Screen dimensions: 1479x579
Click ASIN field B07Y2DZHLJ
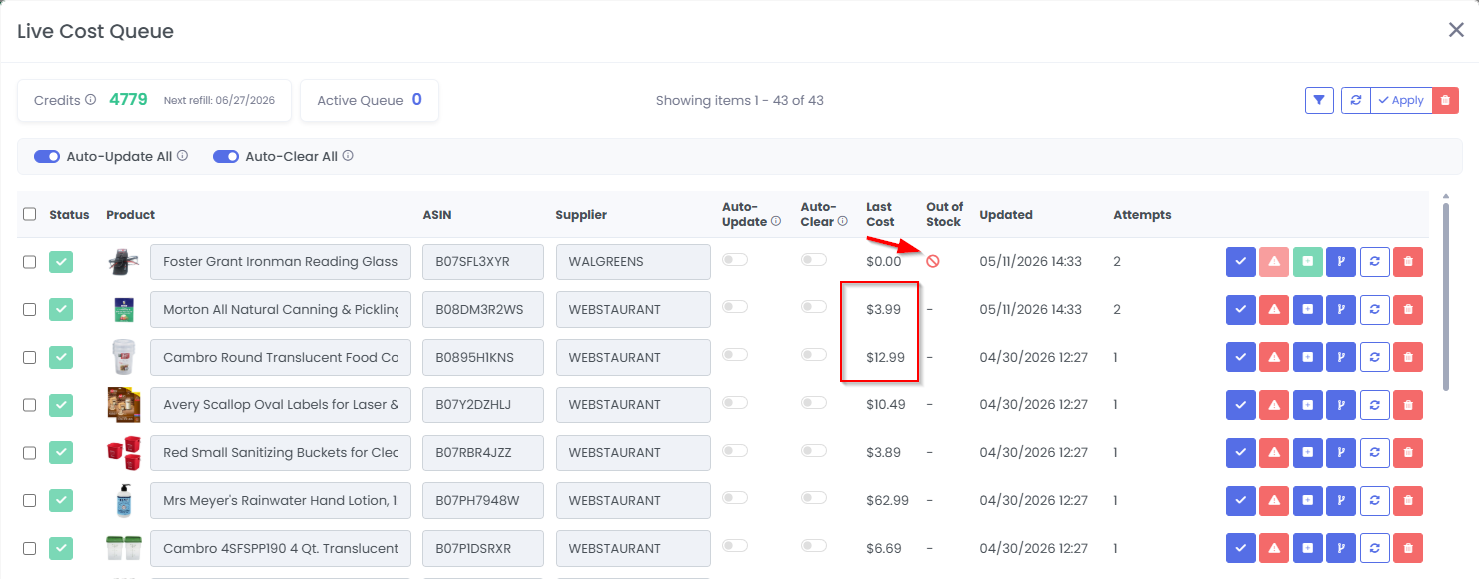point(483,405)
